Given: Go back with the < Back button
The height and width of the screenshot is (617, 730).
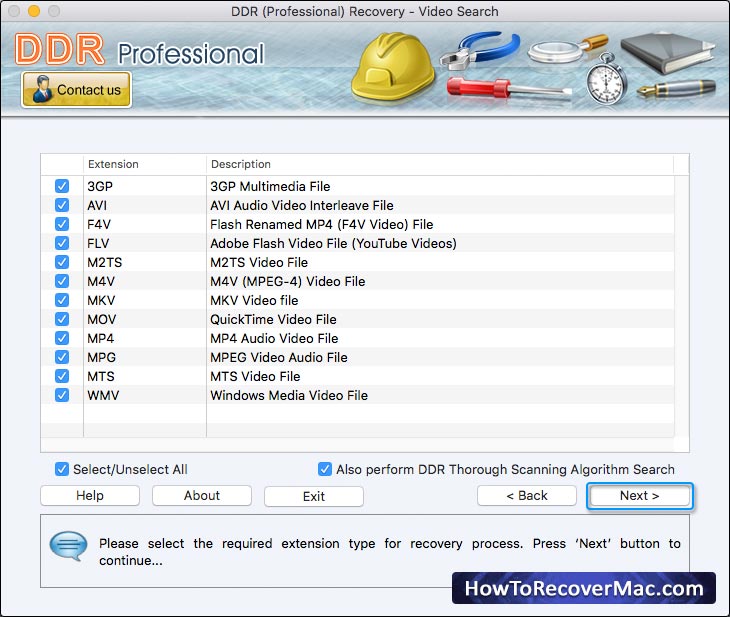Looking at the screenshot, I should click(x=527, y=495).
